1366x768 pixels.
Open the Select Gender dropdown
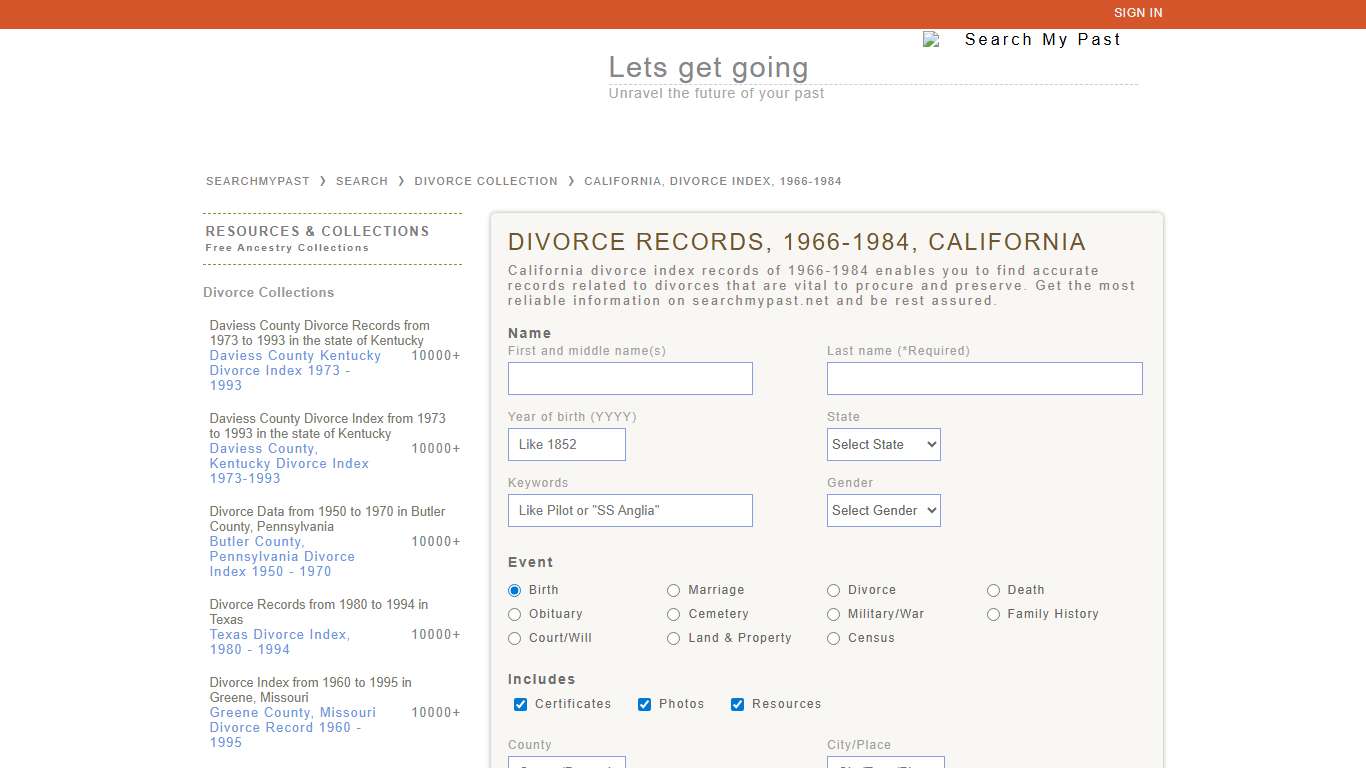tap(883, 510)
